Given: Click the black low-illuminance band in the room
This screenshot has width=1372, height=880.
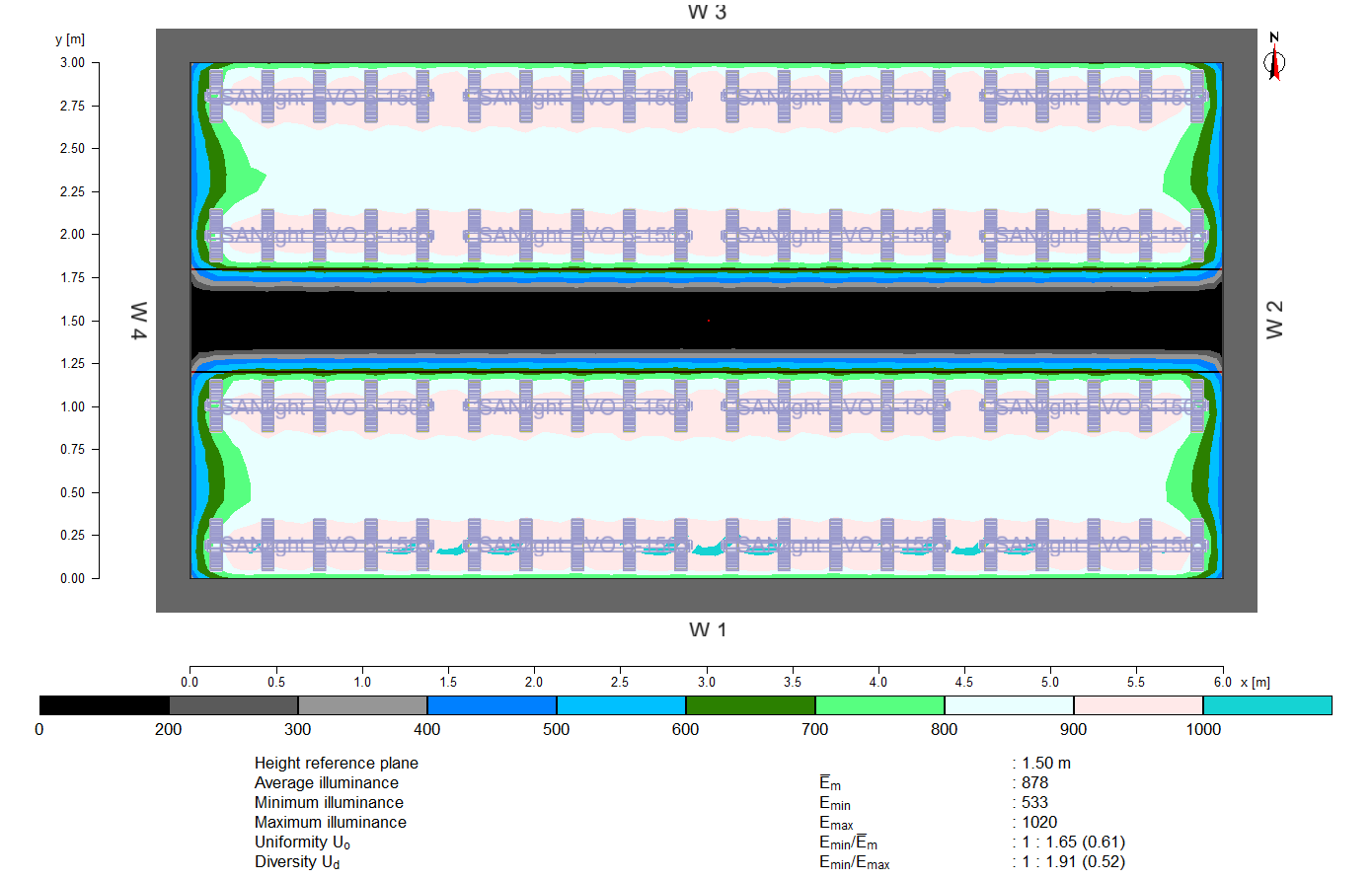Looking at the screenshot, I should tap(707, 321).
